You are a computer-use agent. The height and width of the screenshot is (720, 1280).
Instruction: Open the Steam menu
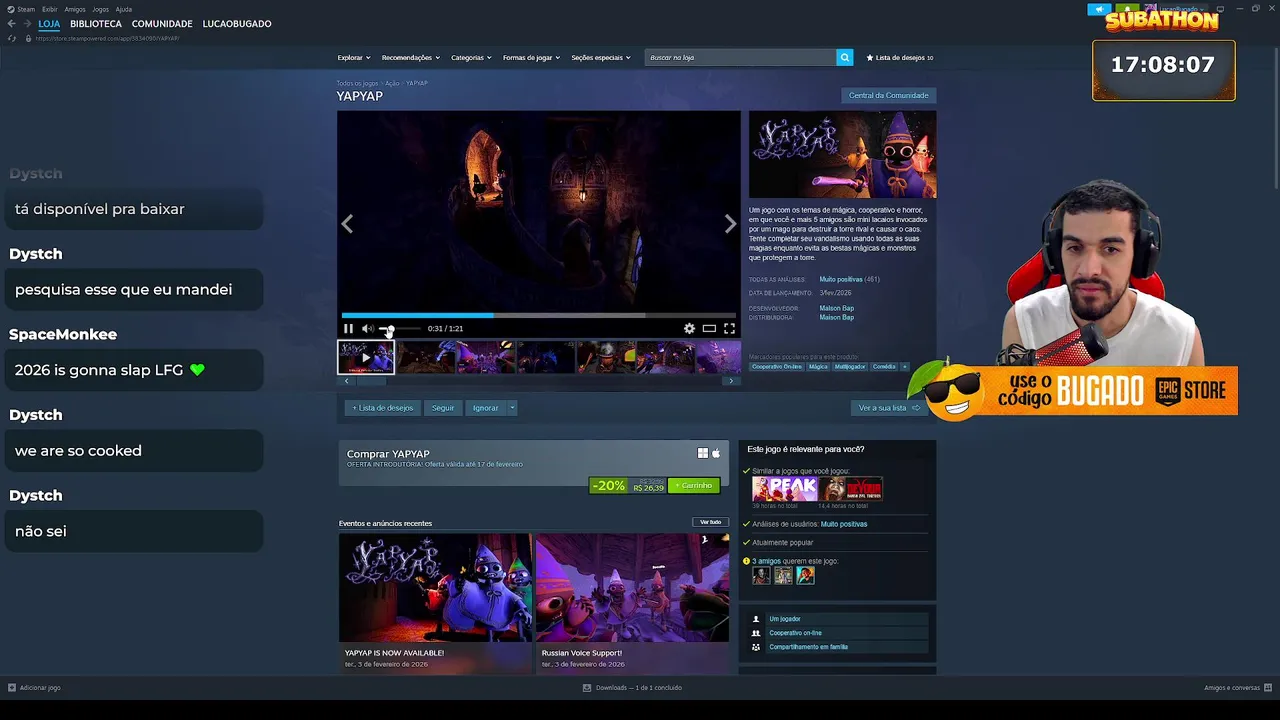point(21,9)
